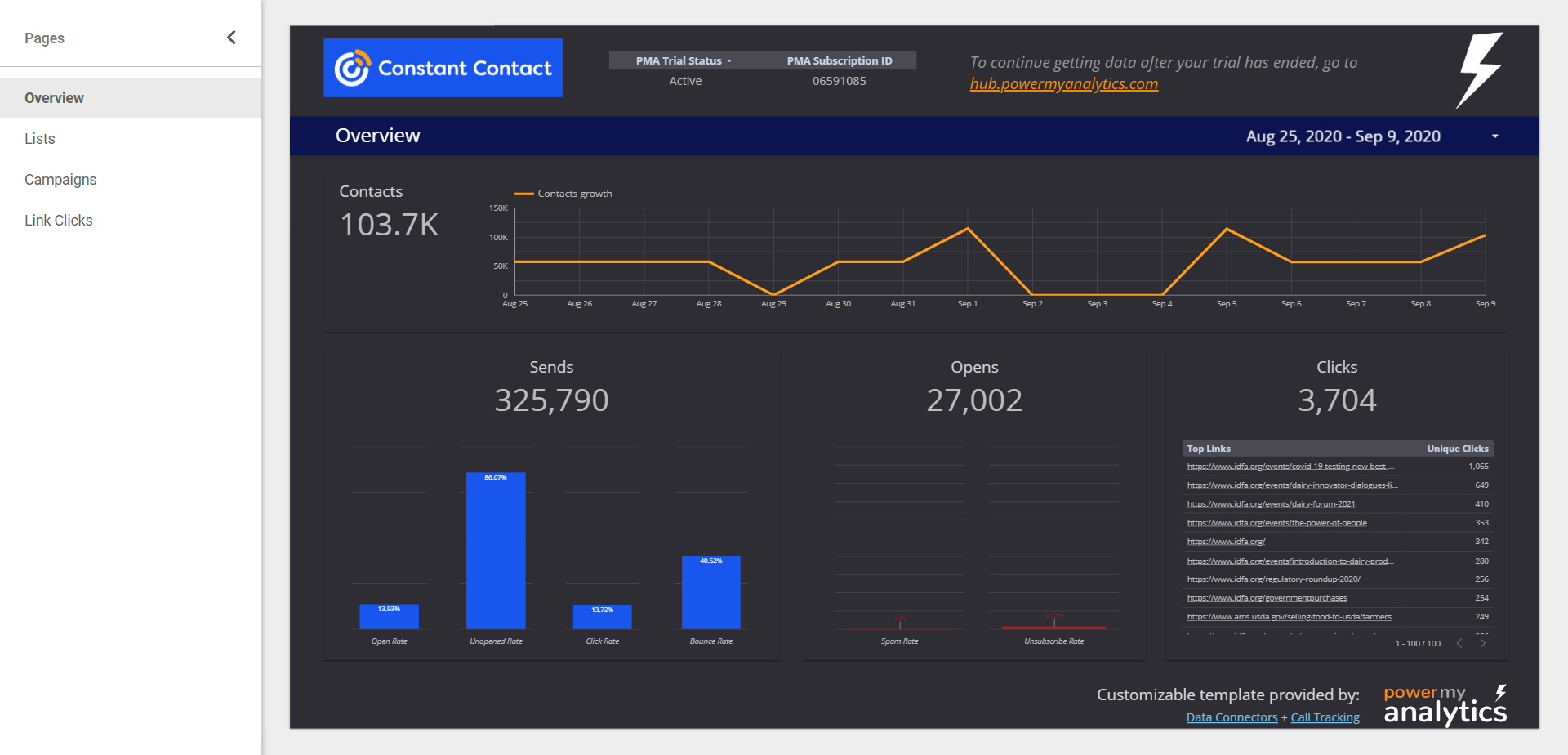Open the selling-food-to-usda/farmers link
The image size is (1568, 755).
tap(1292, 617)
